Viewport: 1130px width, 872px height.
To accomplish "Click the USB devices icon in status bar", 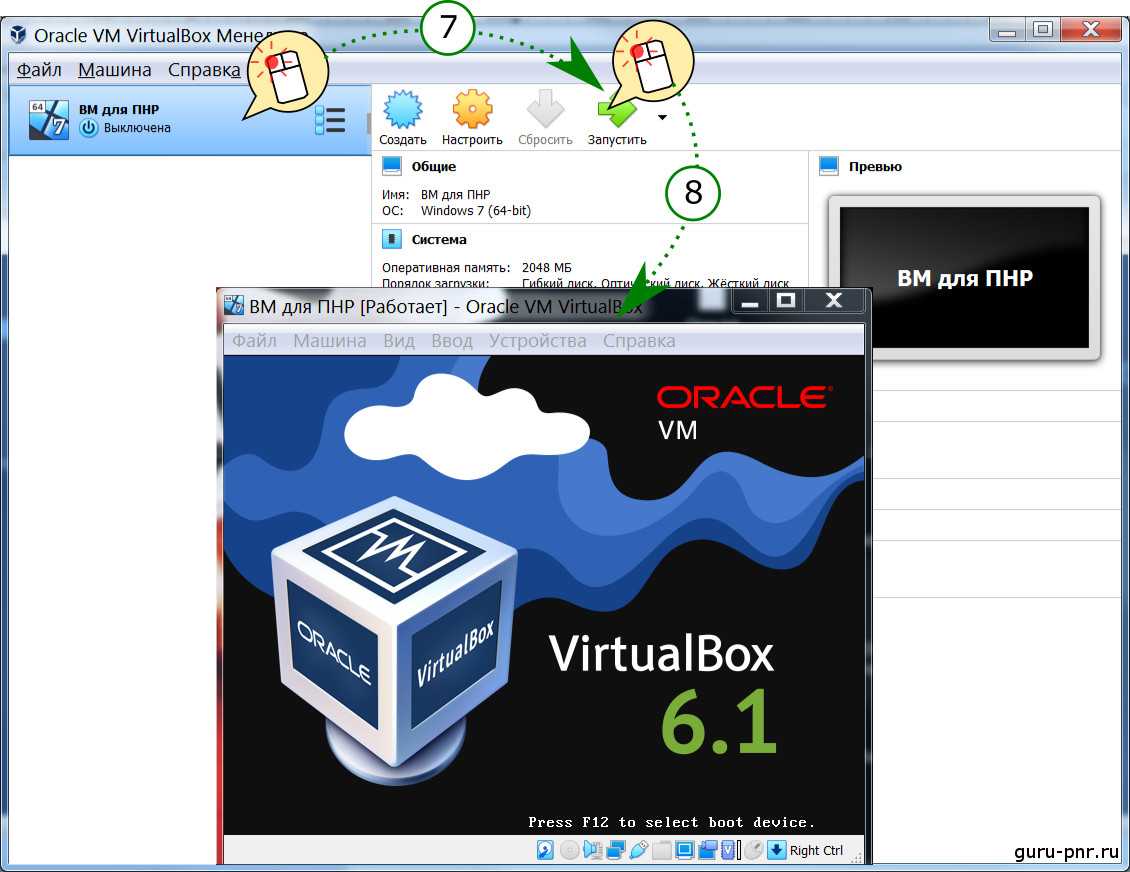I will (x=638, y=850).
